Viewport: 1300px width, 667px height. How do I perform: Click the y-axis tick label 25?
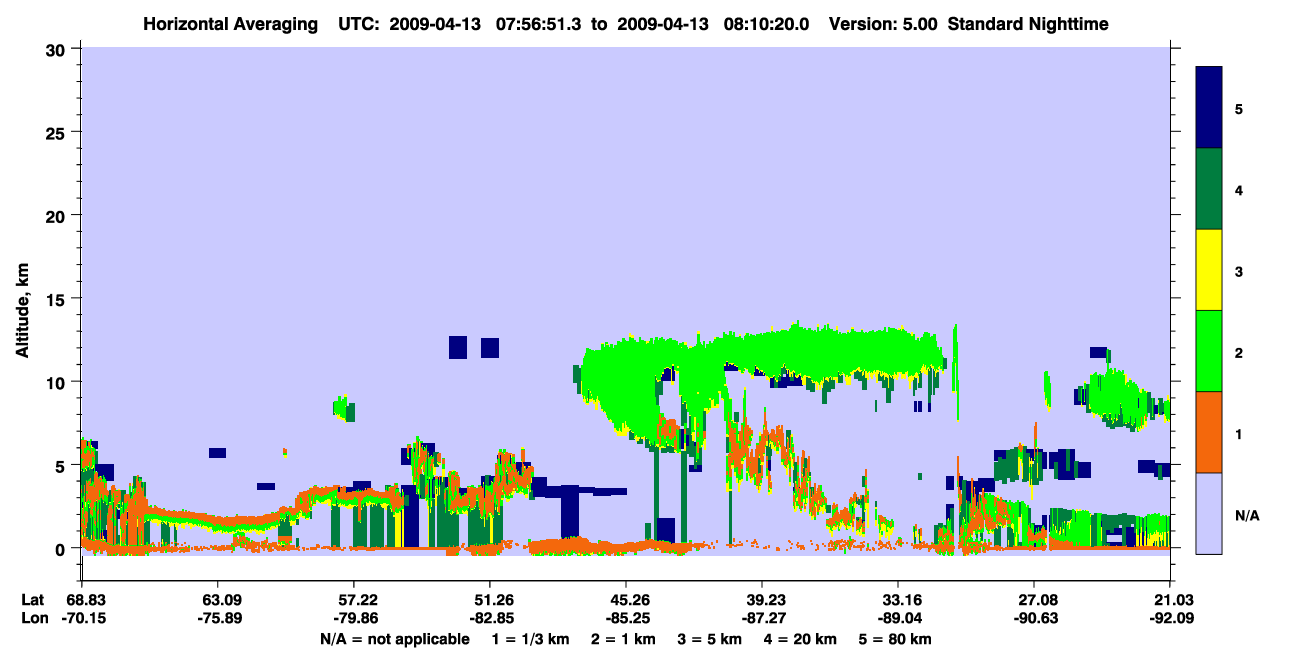(58, 132)
